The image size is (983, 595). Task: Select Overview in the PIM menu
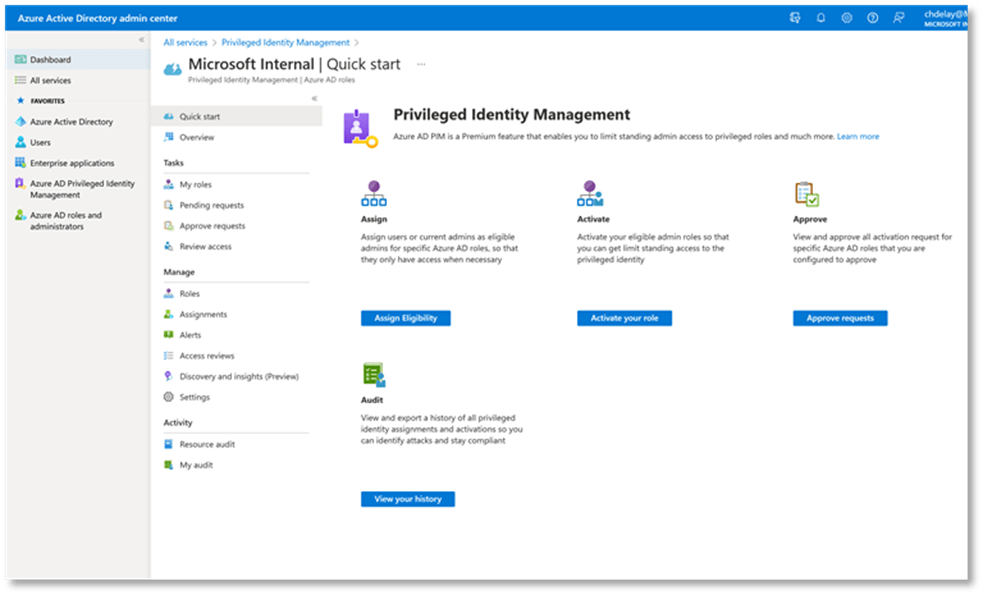coord(196,137)
